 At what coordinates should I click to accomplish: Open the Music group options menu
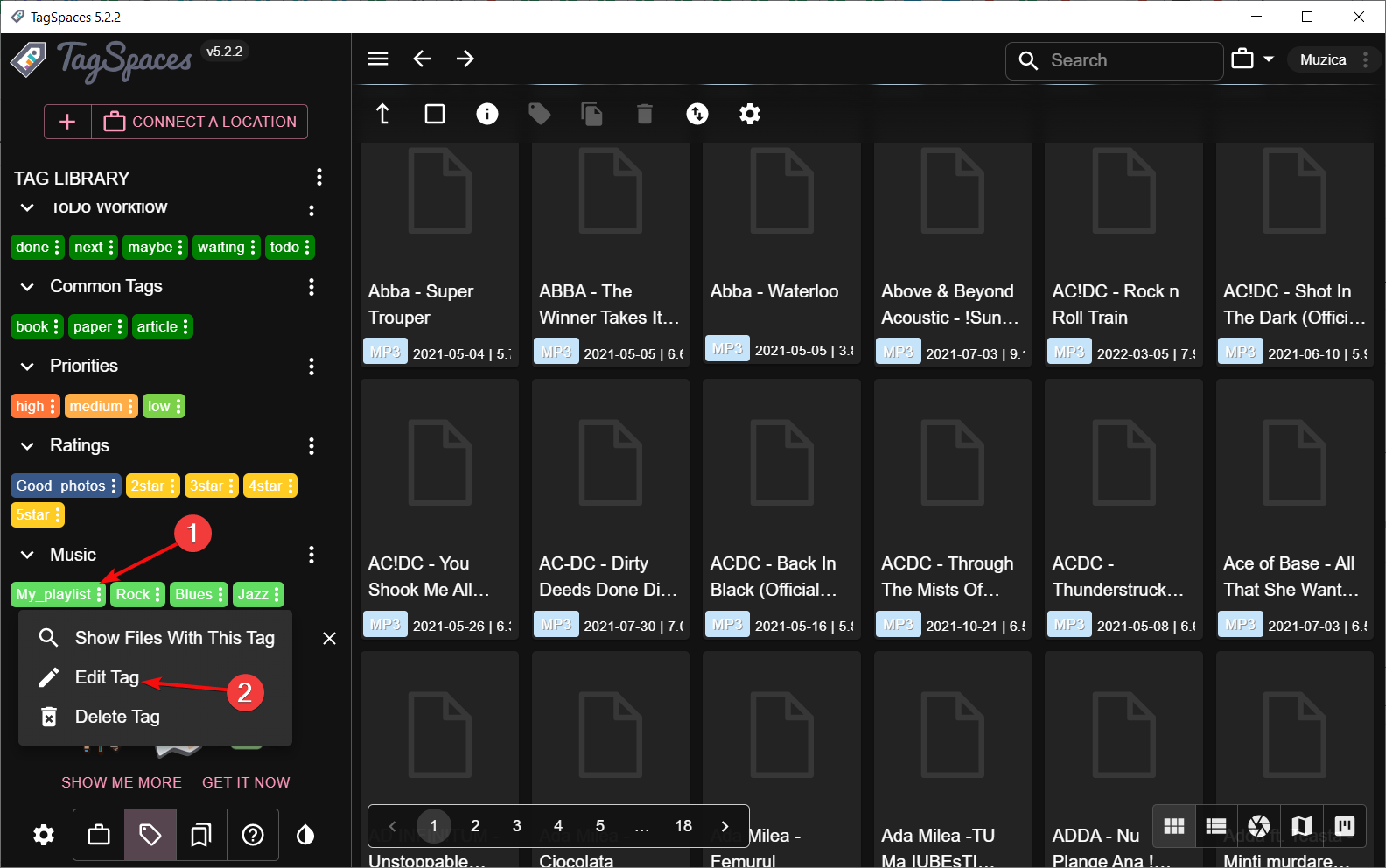coord(311,555)
